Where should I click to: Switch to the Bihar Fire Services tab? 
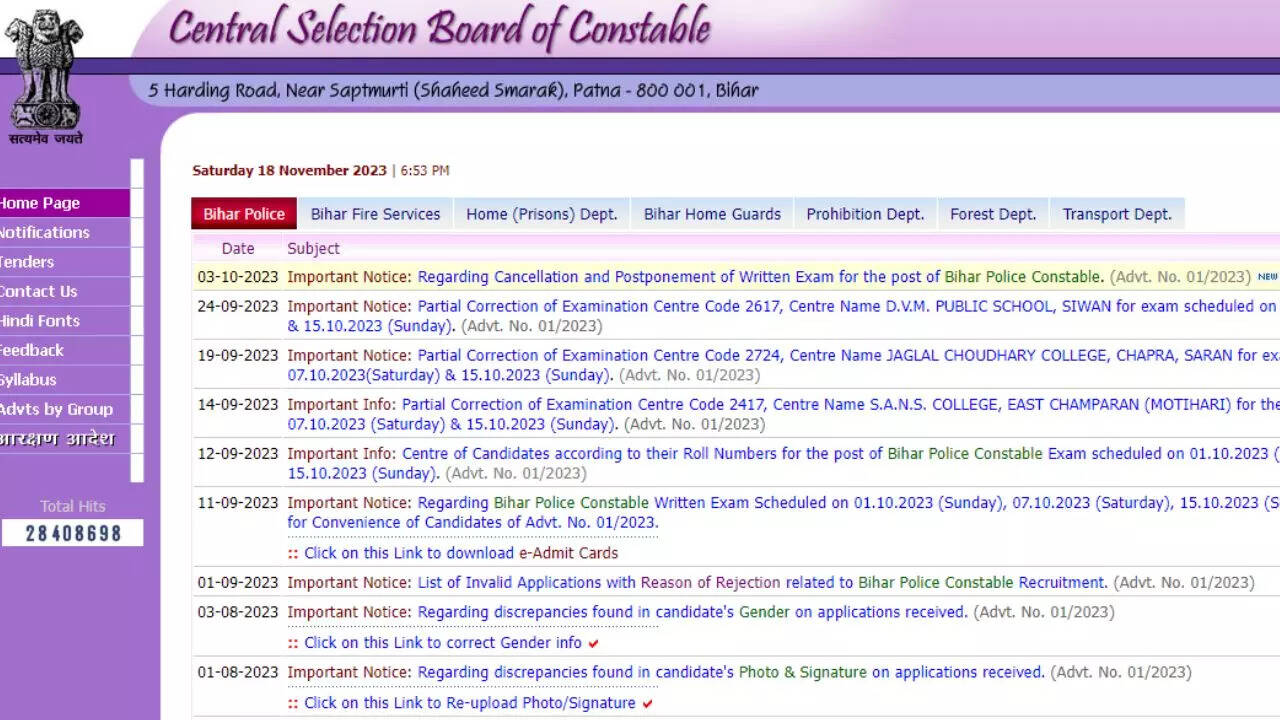tap(375, 214)
